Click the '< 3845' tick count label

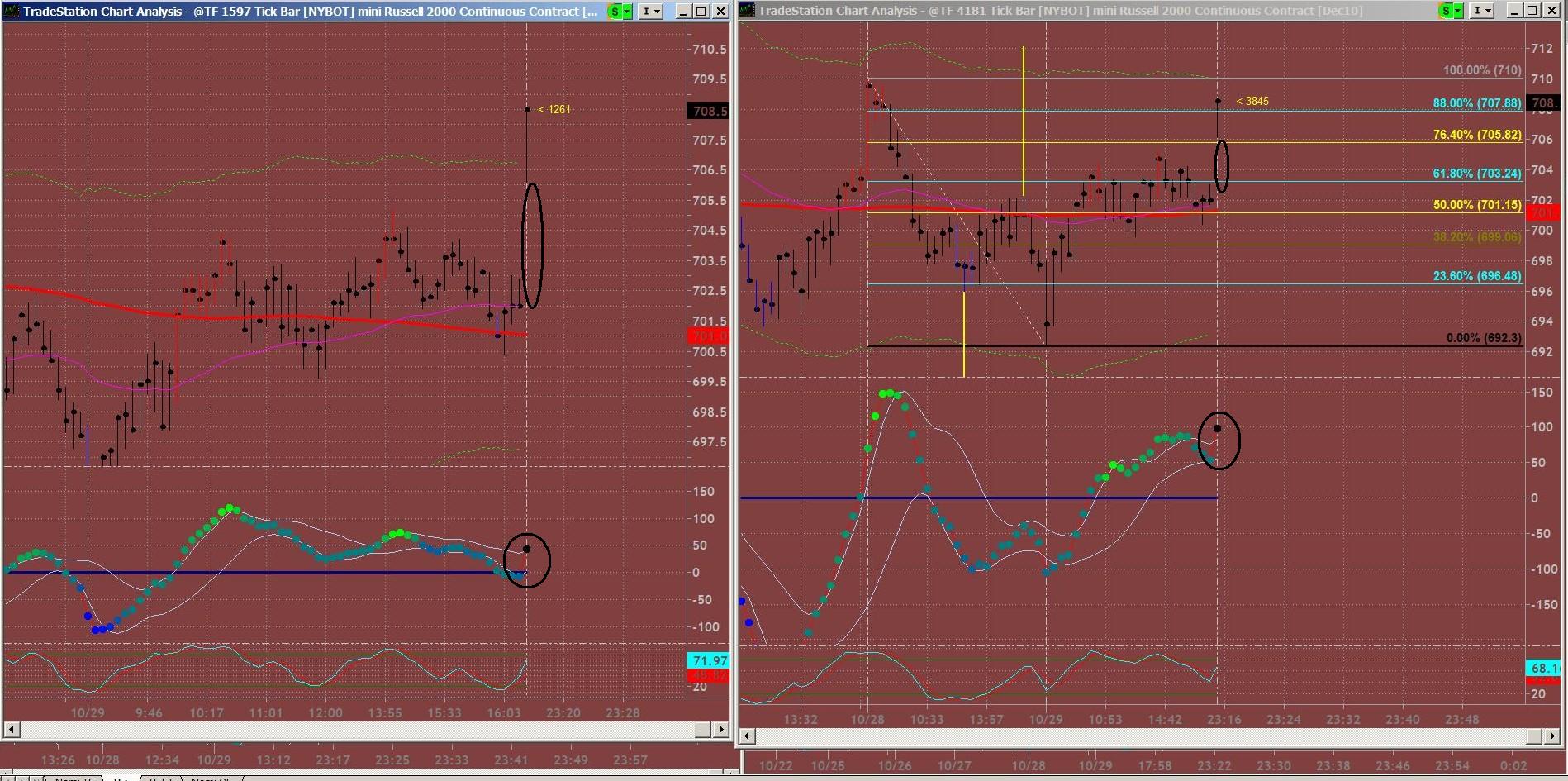1252,101
